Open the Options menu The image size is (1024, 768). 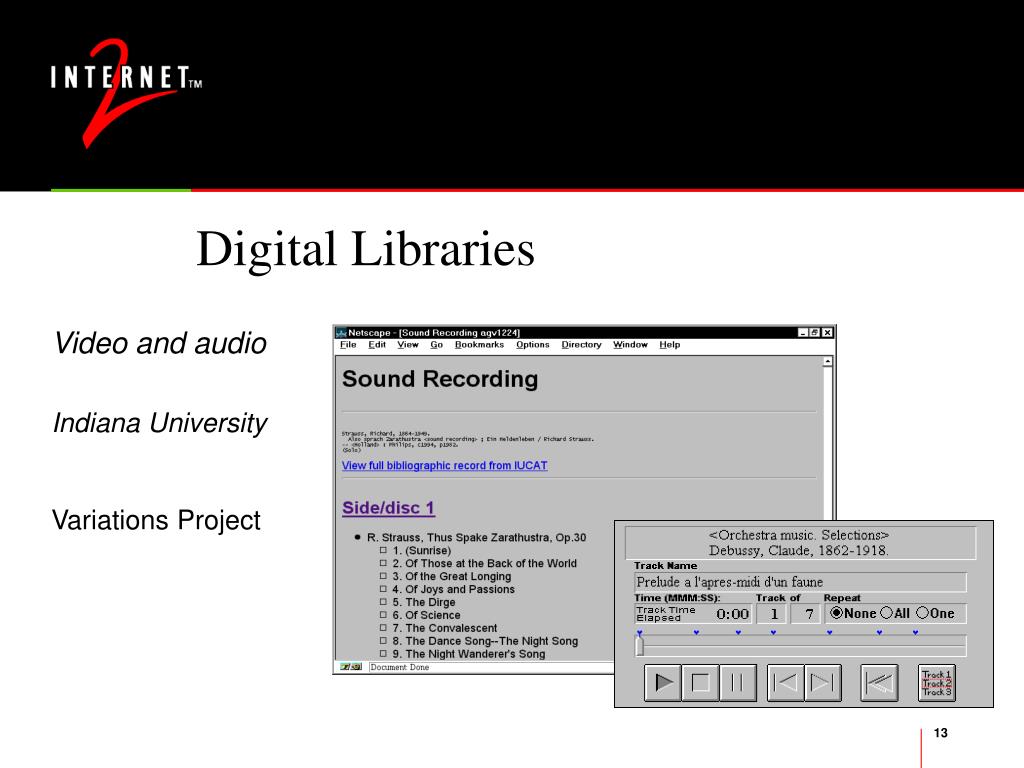point(533,345)
